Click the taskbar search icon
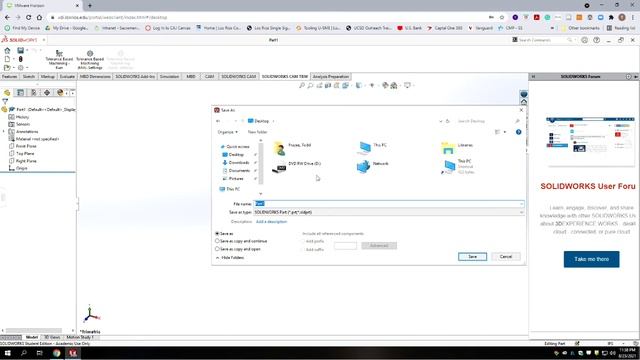 coord(24,353)
